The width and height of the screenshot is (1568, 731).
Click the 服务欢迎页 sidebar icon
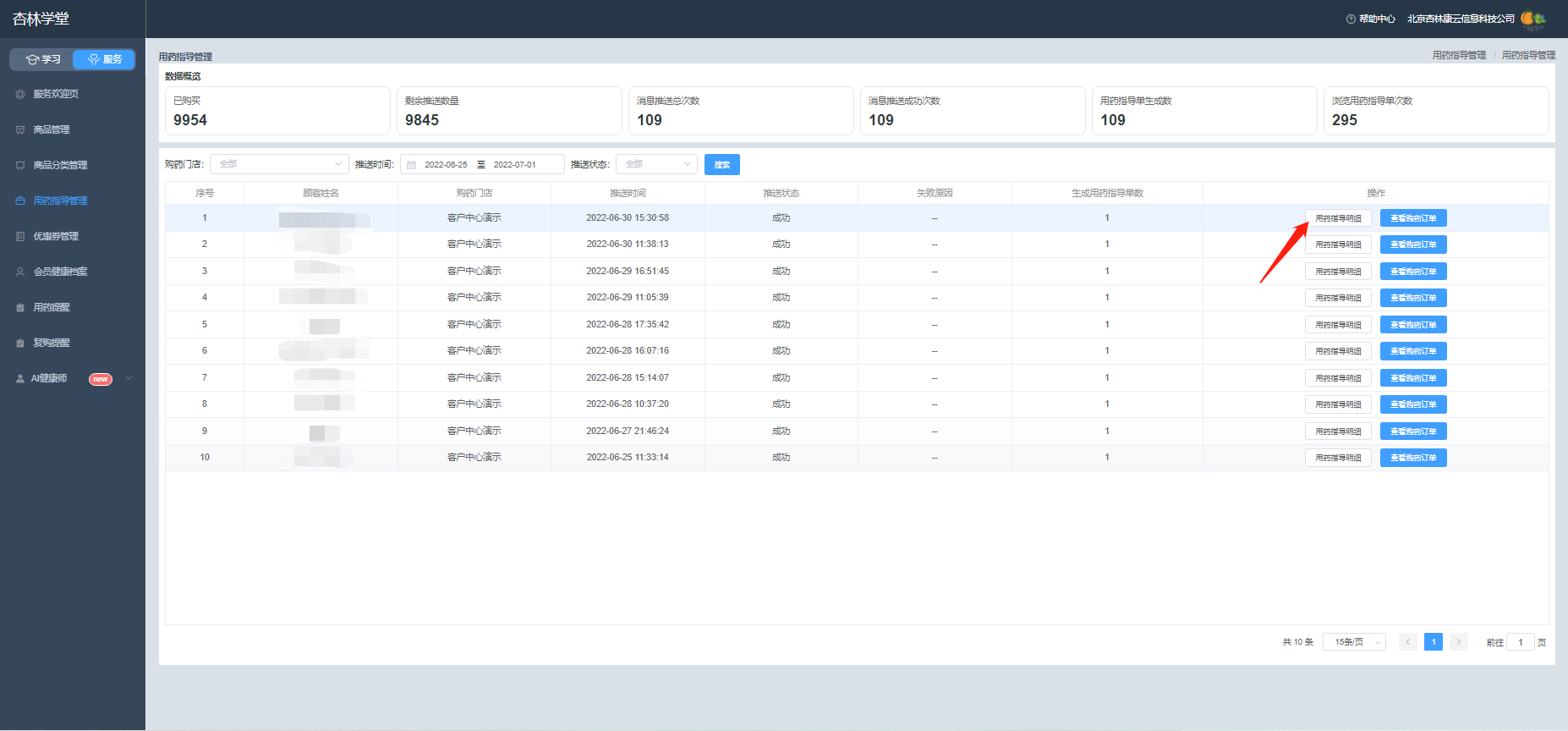20,94
